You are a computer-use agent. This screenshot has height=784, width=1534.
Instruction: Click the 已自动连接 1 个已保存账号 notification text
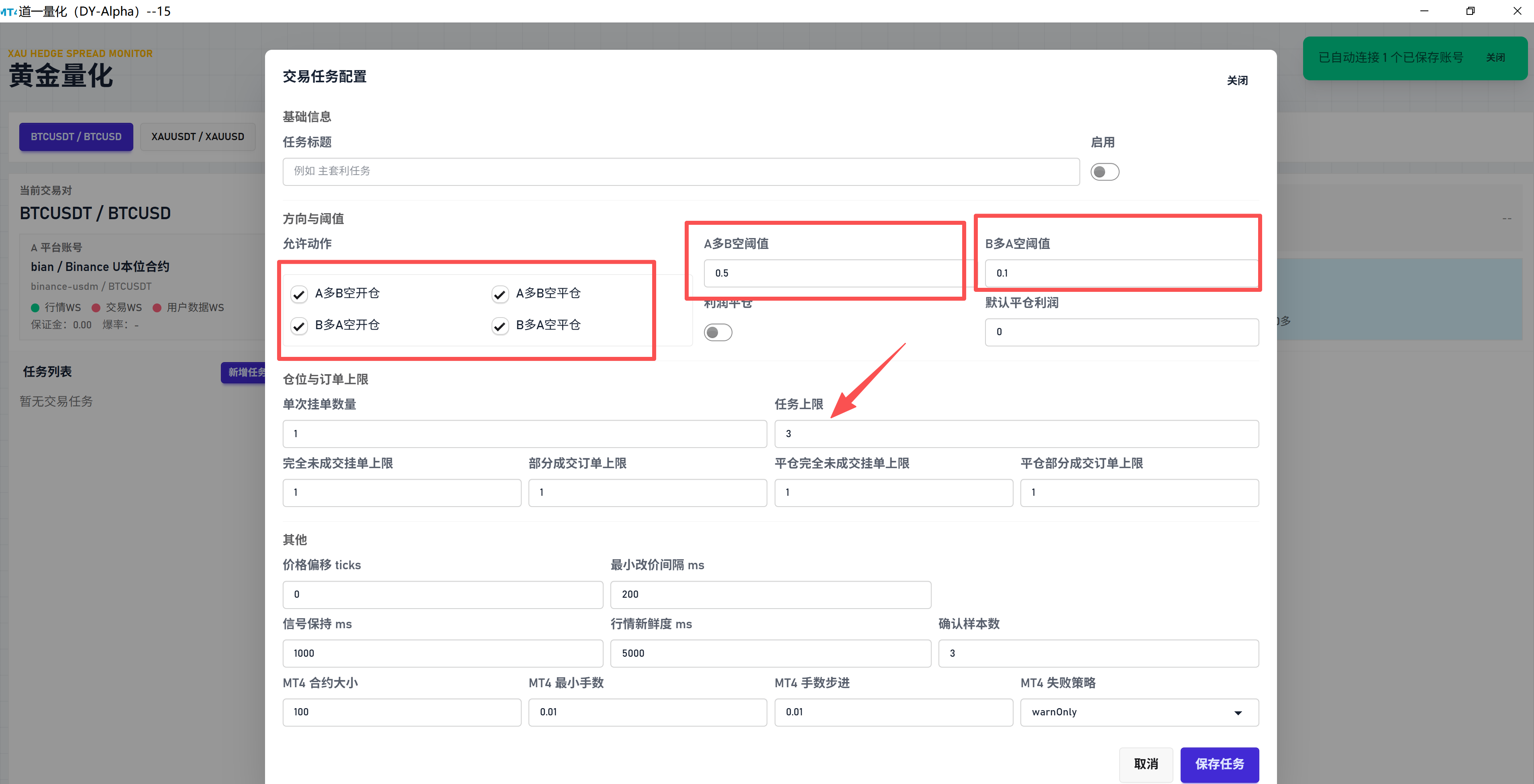tap(1391, 58)
